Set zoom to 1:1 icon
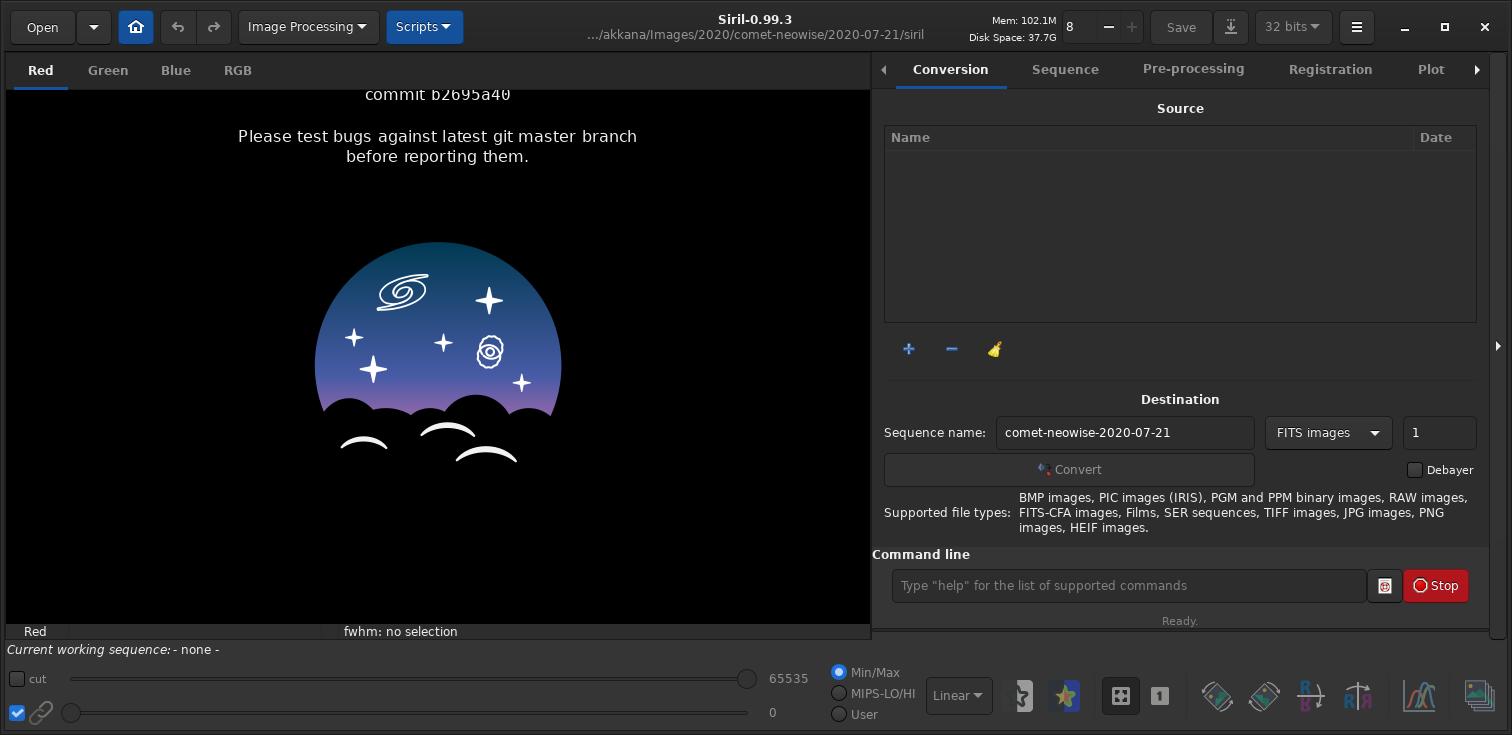The image size is (1512, 735). pos(1160,696)
